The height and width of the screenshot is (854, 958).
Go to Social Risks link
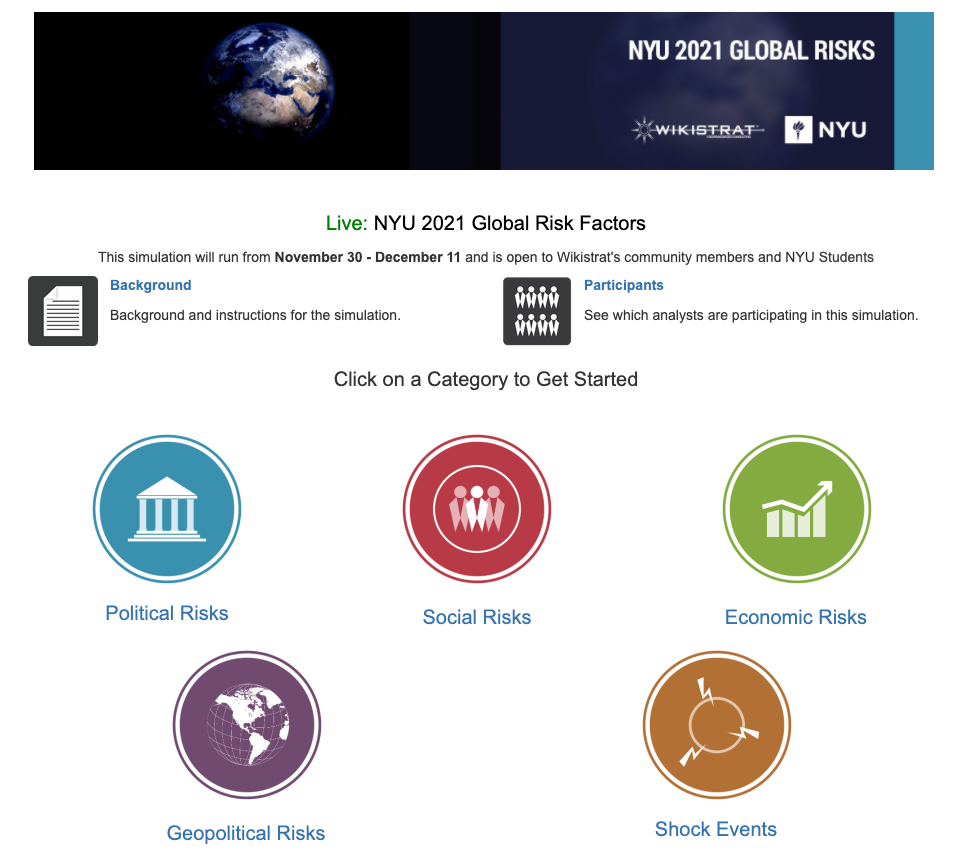477,617
